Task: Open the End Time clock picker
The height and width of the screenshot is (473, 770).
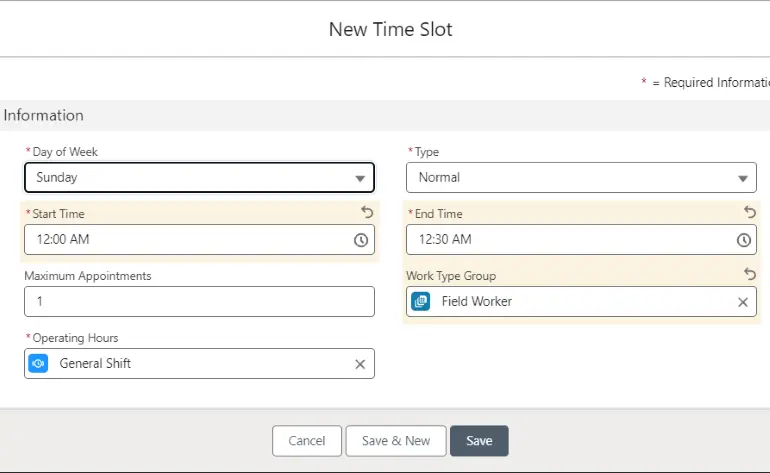Action: coord(743,240)
